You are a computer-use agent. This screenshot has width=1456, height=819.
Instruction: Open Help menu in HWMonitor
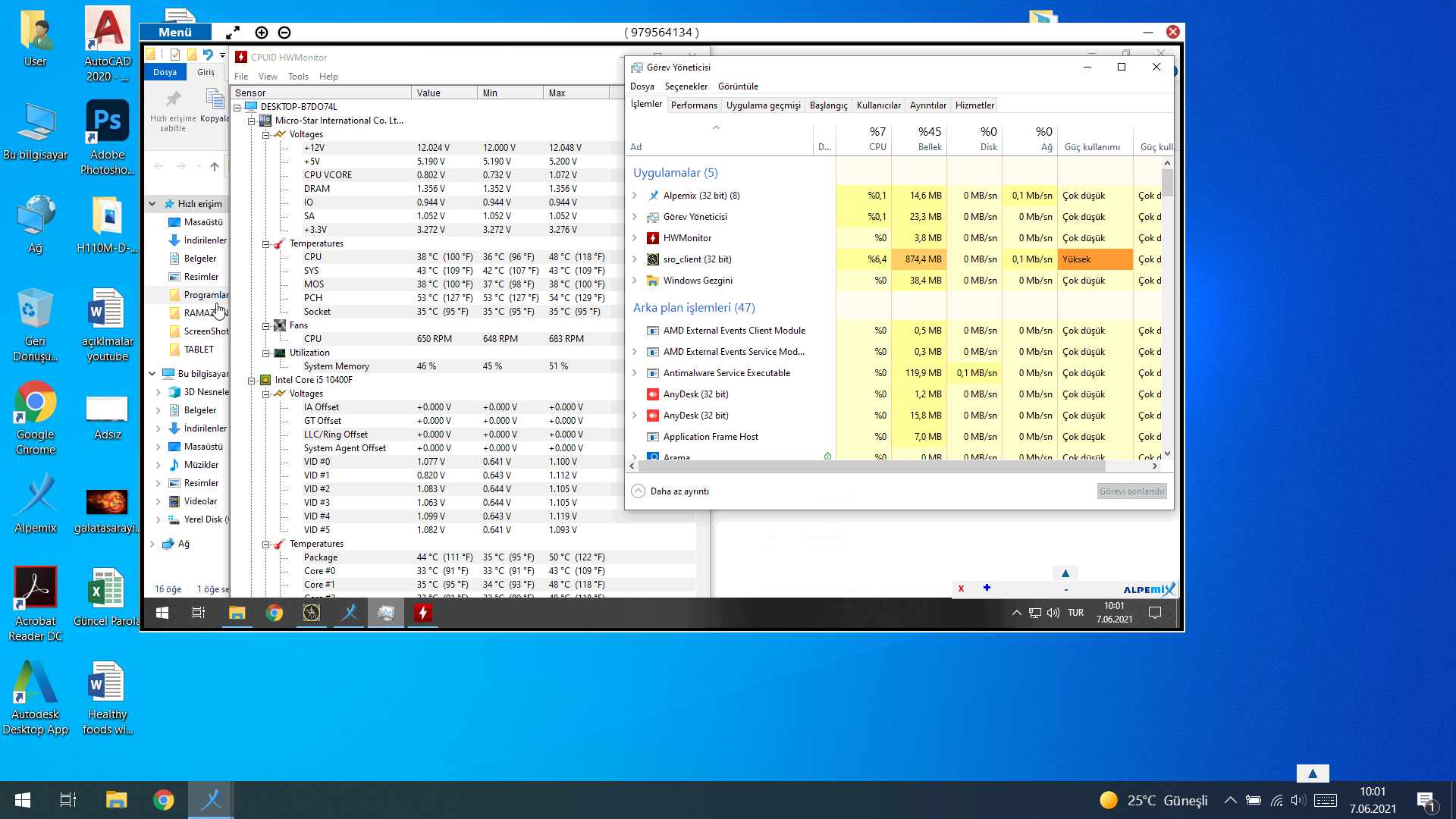(328, 77)
